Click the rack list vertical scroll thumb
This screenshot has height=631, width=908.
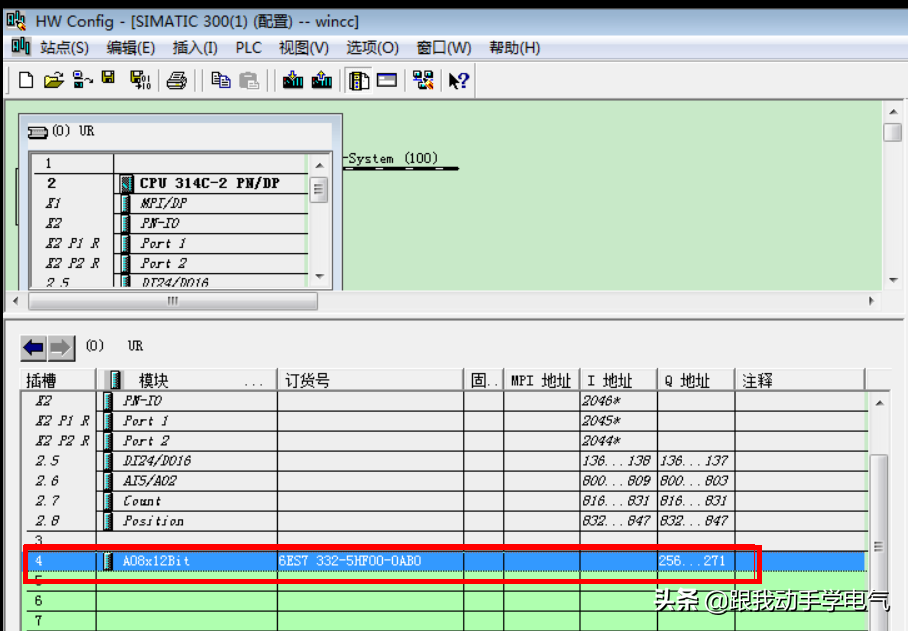click(x=319, y=190)
